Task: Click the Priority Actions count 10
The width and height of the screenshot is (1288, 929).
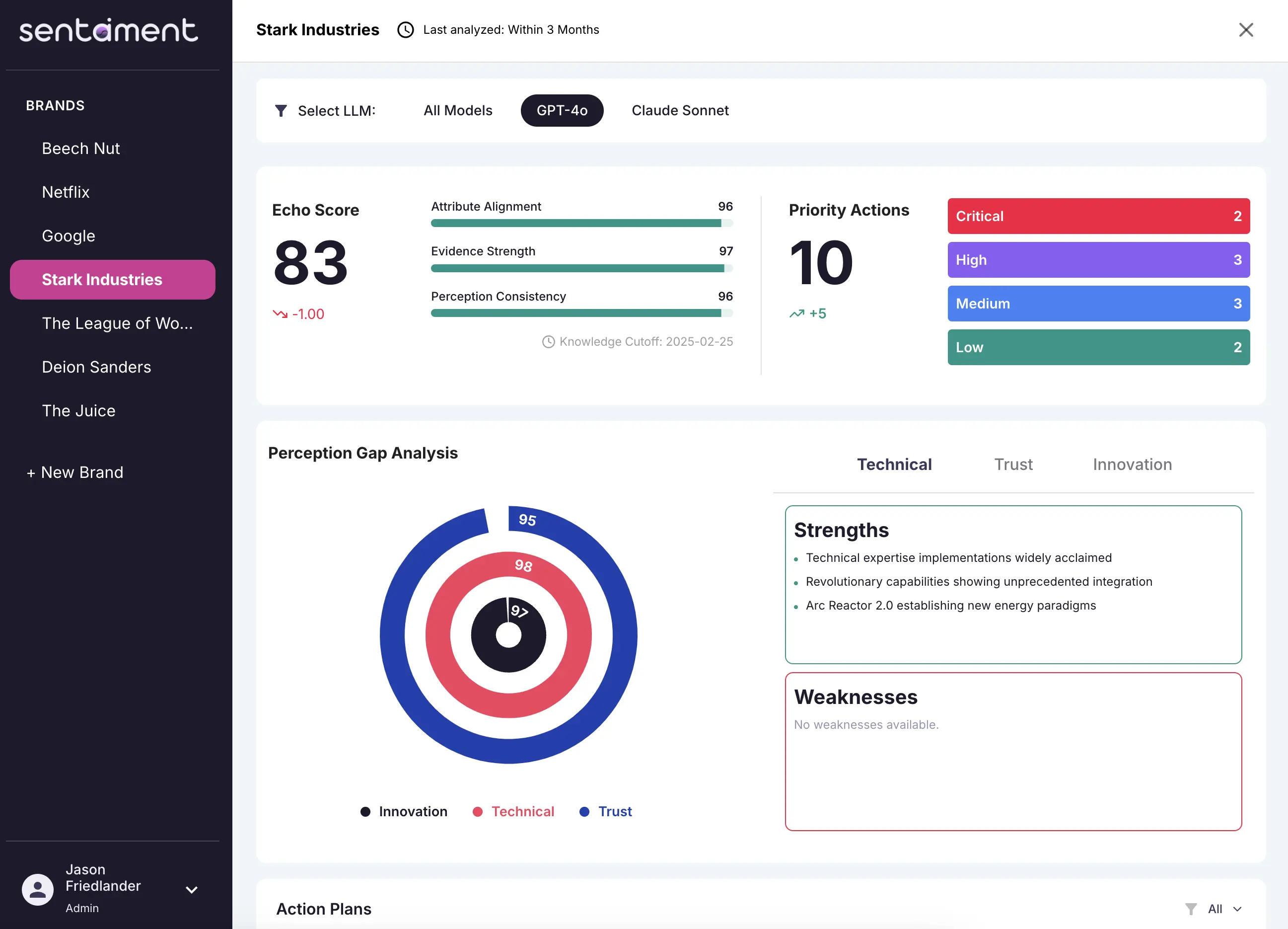Action: click(821, 262)
